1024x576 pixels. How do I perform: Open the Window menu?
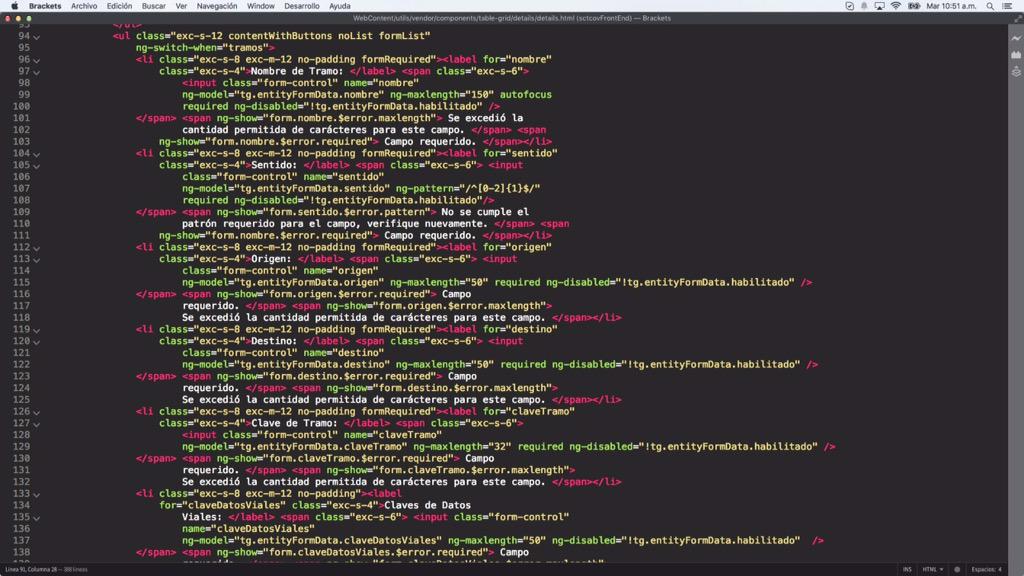tap(261, 6)
